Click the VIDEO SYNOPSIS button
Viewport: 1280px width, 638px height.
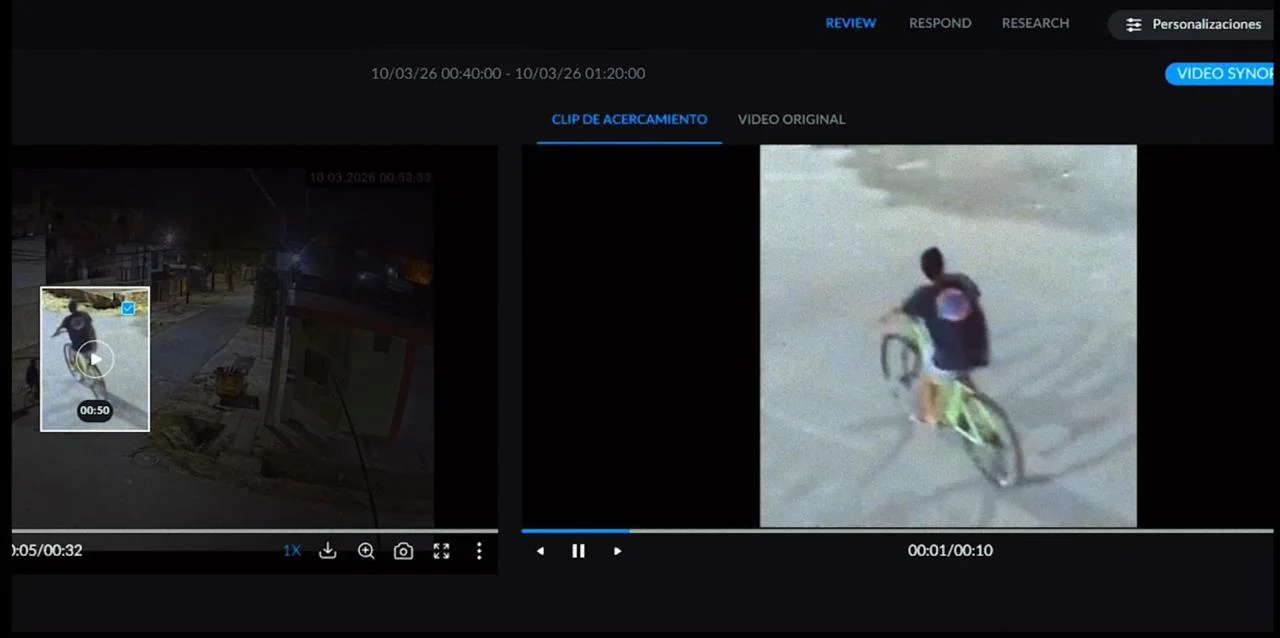pos(1222,73)
